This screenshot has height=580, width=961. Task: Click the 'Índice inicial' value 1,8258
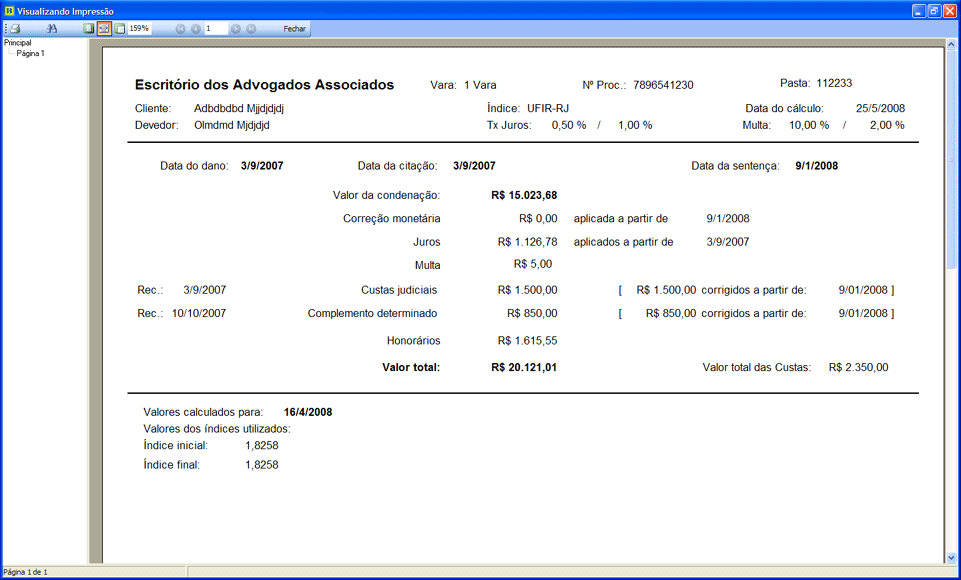tap(262, 446)
